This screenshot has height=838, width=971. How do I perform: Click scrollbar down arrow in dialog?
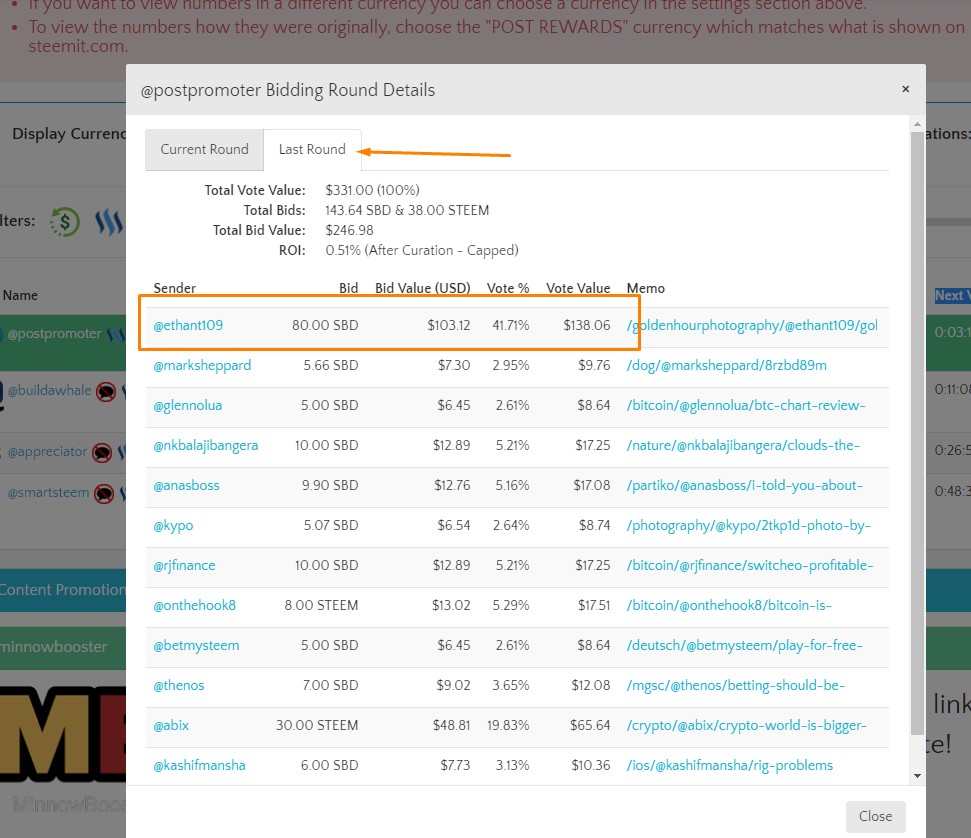[x=917, y=775]
